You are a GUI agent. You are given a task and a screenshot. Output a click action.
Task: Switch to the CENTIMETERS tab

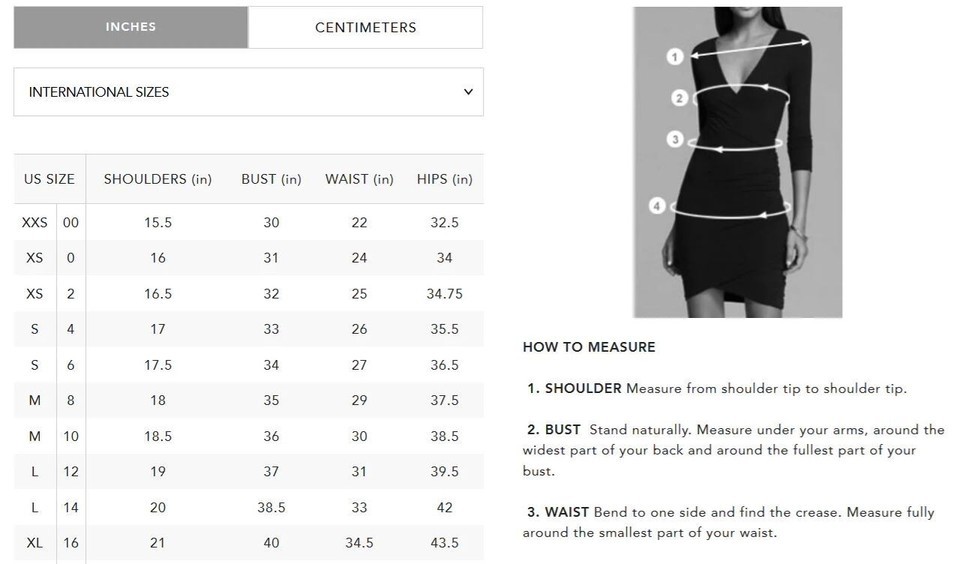[366, 28]
